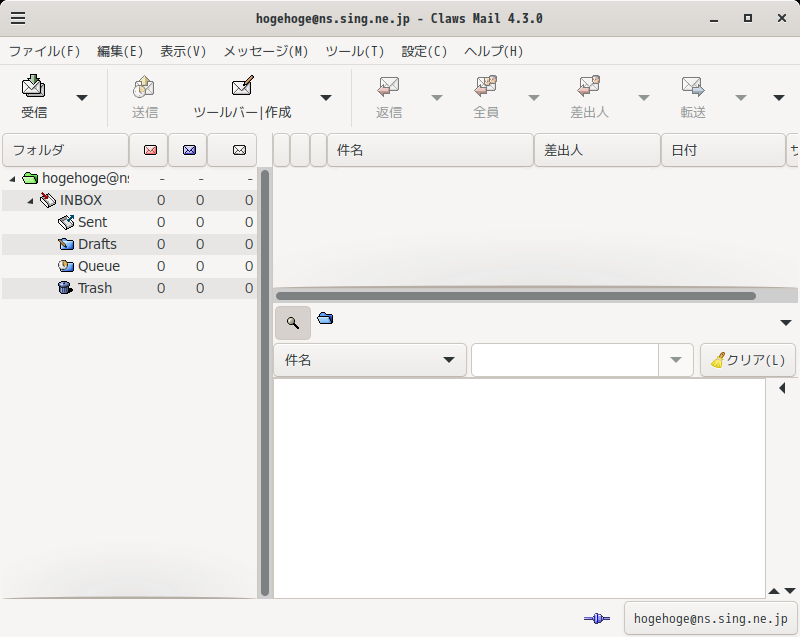Toggle the quick search magnifier button
Image resolution: width=800 pixels, height=637 pixels.
pos(293,323)
